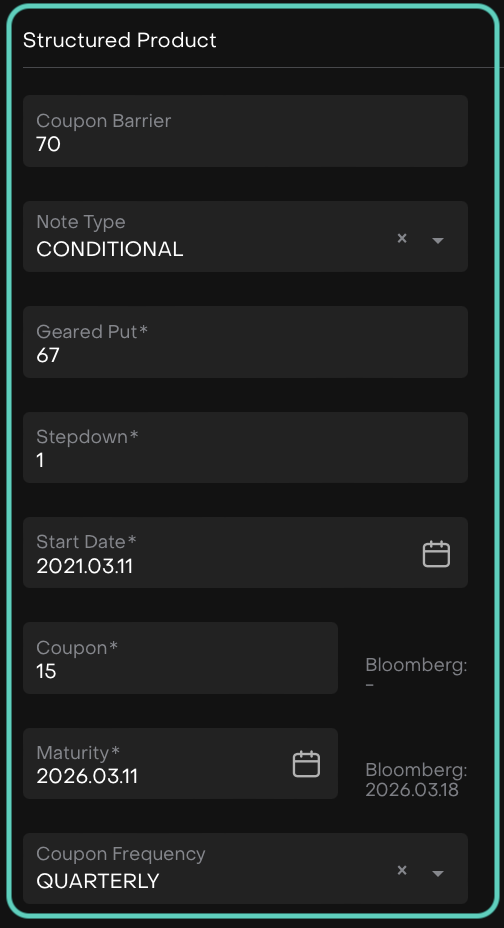Open the Maturity calendar picker
This screenshot has width=504, height=928.
(x=306, y=764)
